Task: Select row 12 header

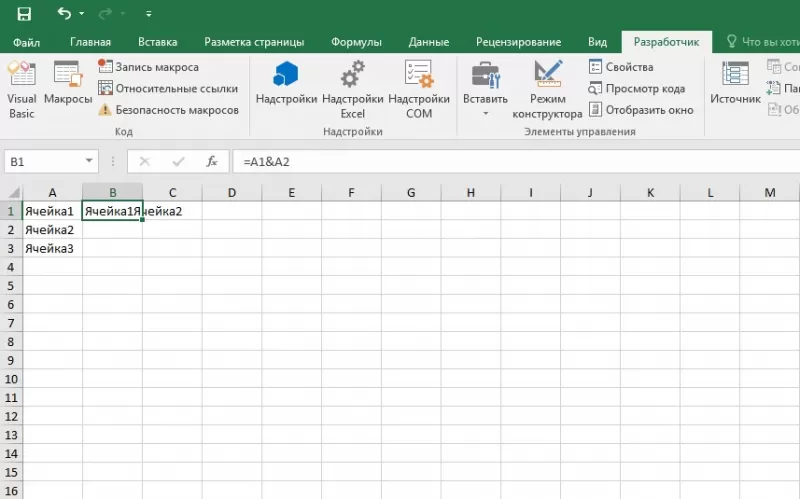Action: [11, 416]
